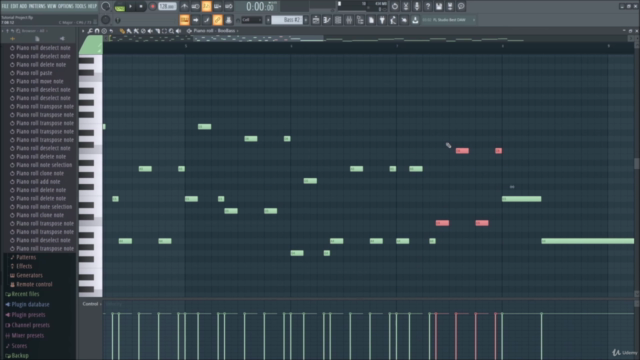The image size is (640, 360).
Task: Select the pencil draw tool in piano roll
Action: pyautogui.click(x=122, y=31)
